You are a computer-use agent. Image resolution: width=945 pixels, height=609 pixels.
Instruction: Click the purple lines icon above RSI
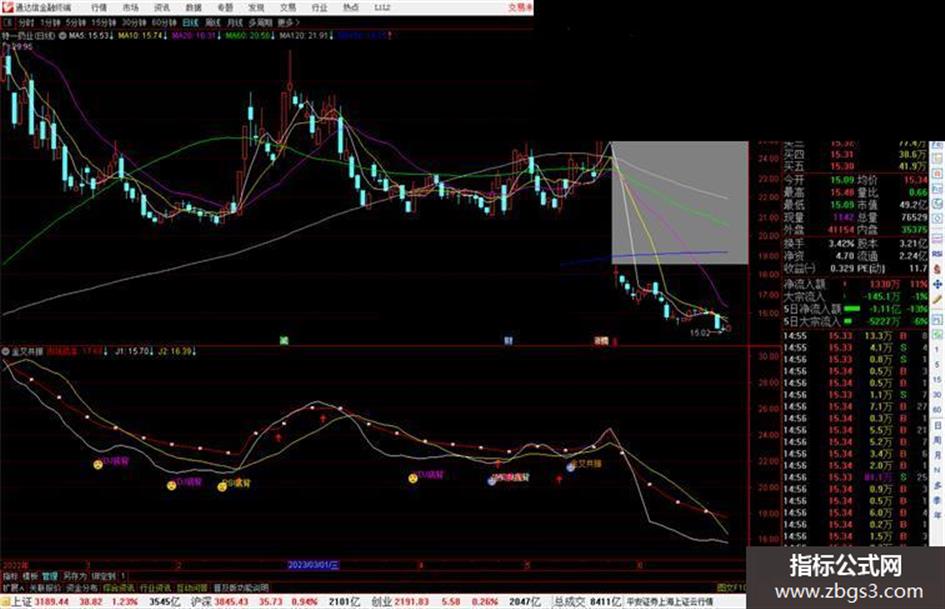(937, 239)
